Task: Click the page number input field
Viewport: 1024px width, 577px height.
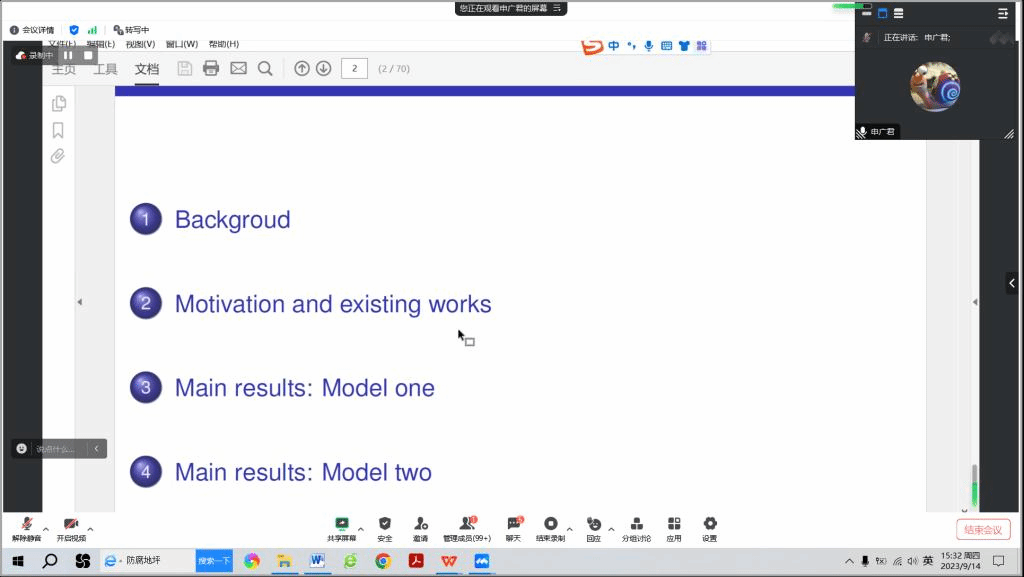Action: [x=354, y=68]
